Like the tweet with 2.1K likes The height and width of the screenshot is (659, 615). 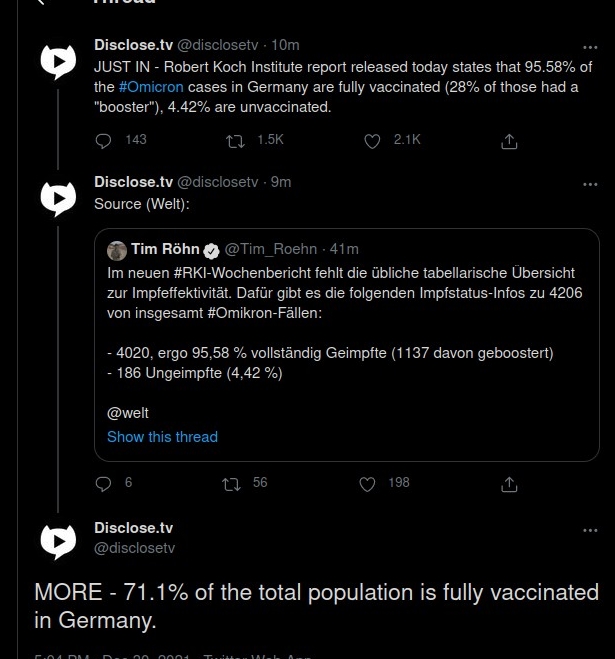coord(372,141)
